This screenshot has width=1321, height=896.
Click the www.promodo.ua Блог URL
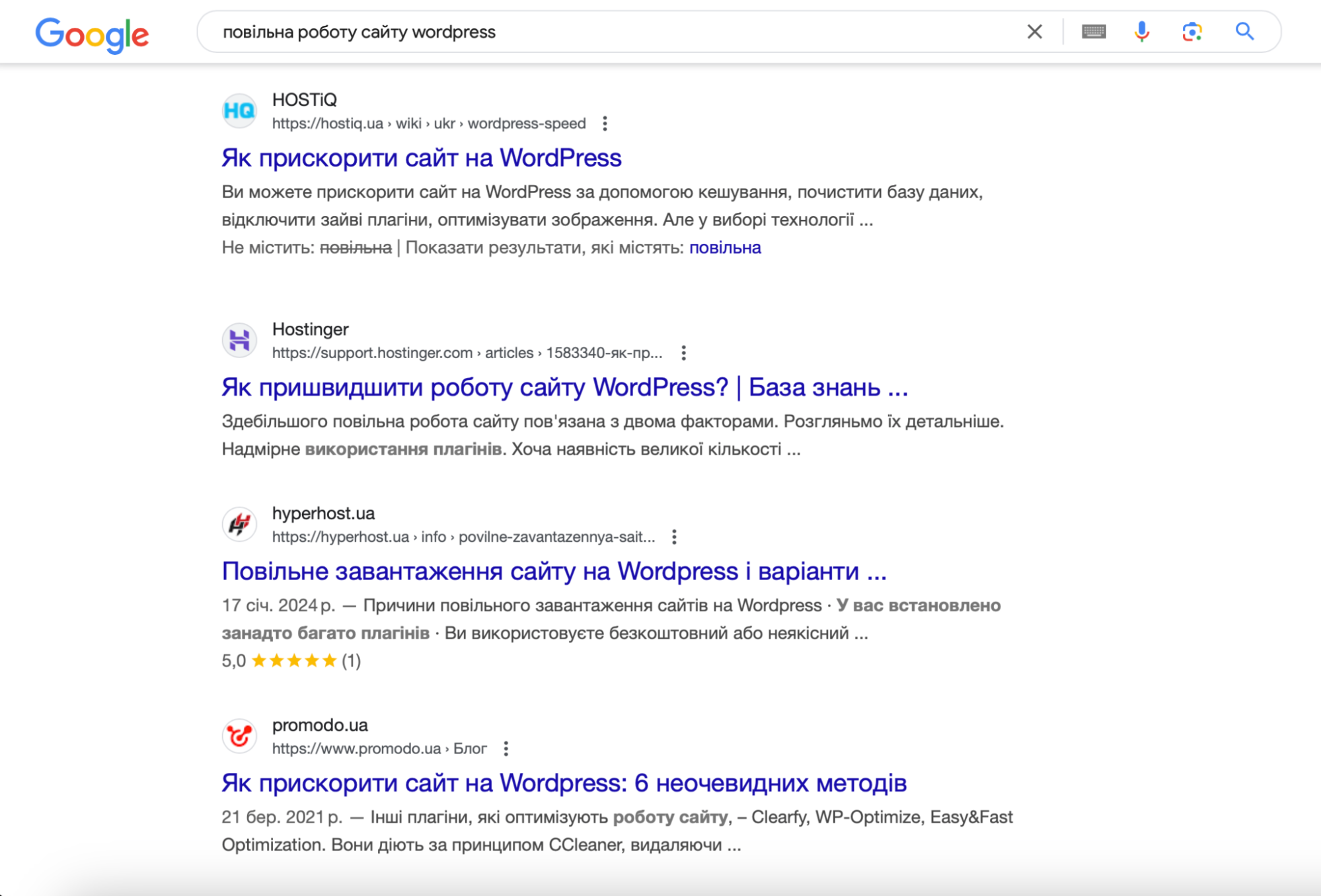coord(379,749)
